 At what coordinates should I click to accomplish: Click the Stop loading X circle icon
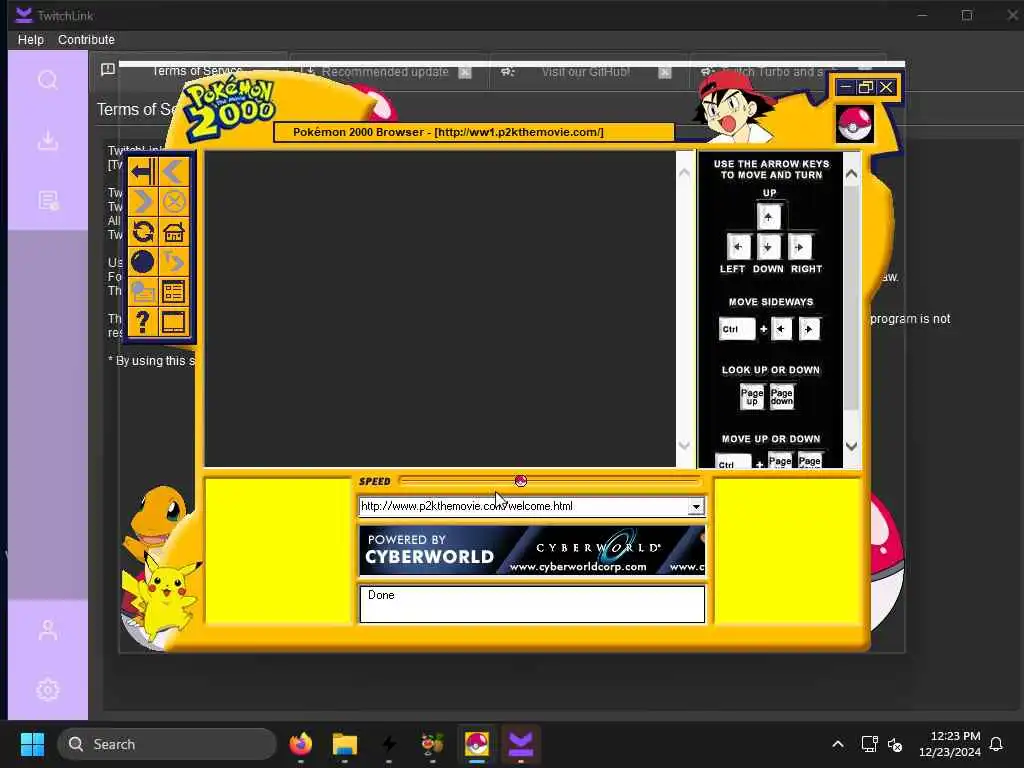[x=173, y=202]
